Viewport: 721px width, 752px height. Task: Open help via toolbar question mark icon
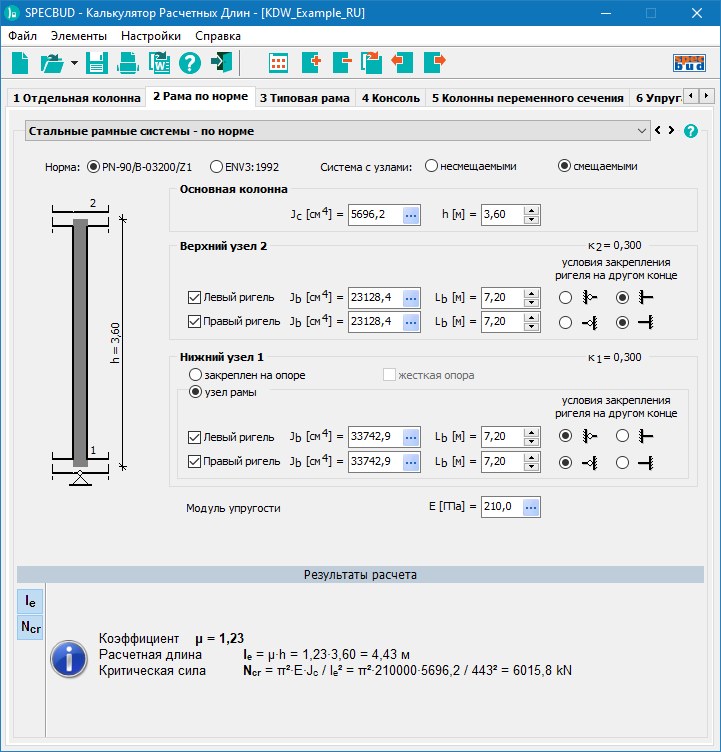pos(190,63)
